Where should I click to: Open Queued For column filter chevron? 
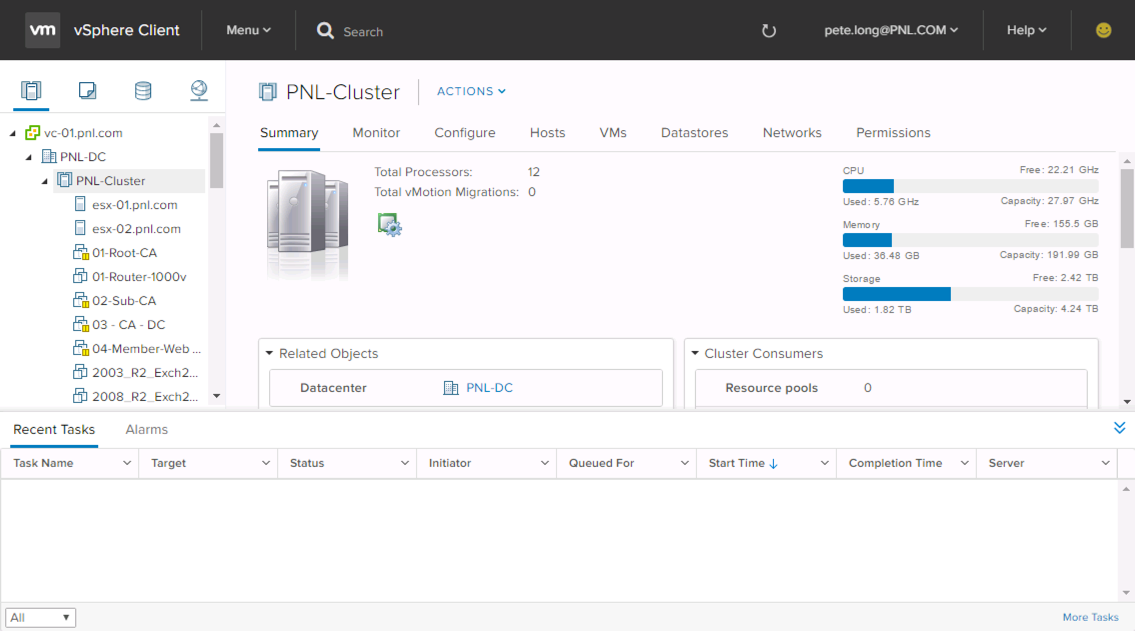(685, 463)
